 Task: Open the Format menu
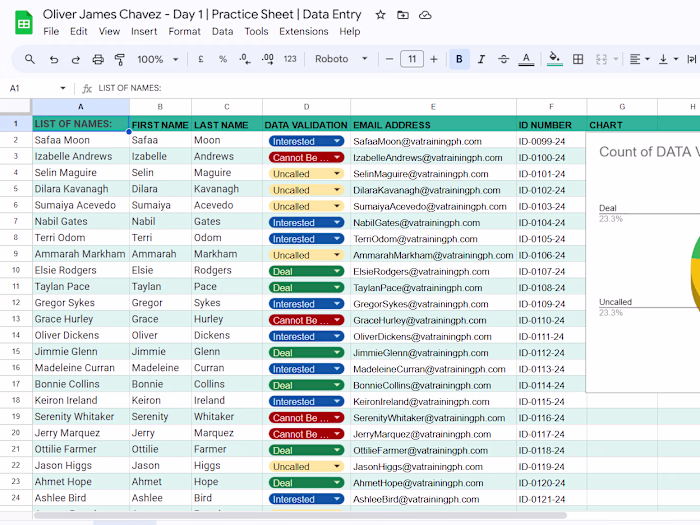184,32
